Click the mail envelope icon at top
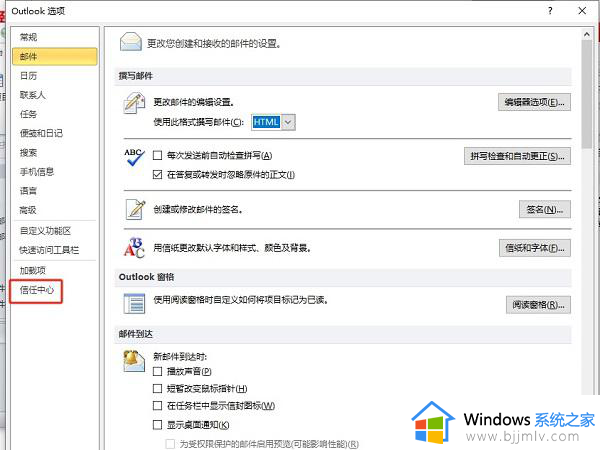The image size is (600, 450). click(x=131, y=42)
